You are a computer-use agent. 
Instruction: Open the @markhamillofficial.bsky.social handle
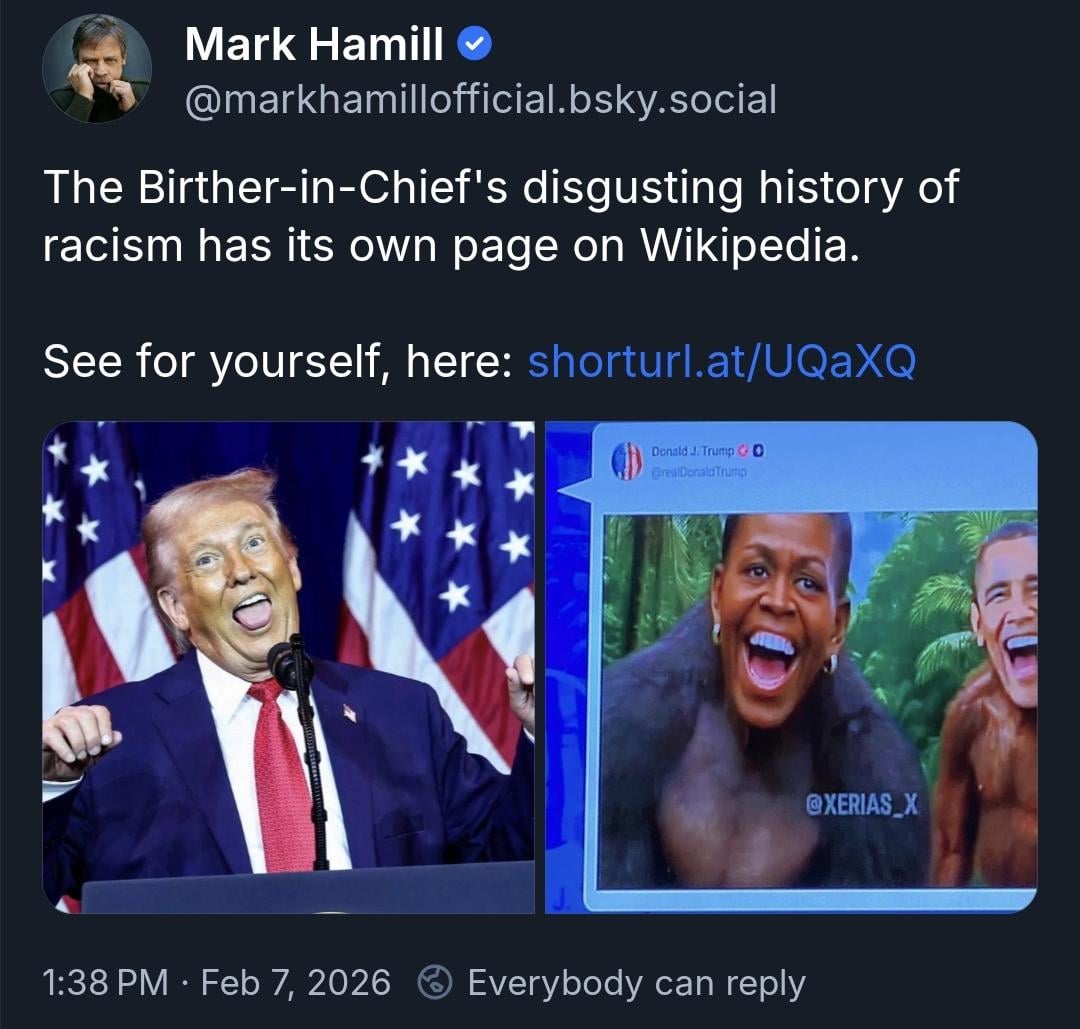point(481,99)
